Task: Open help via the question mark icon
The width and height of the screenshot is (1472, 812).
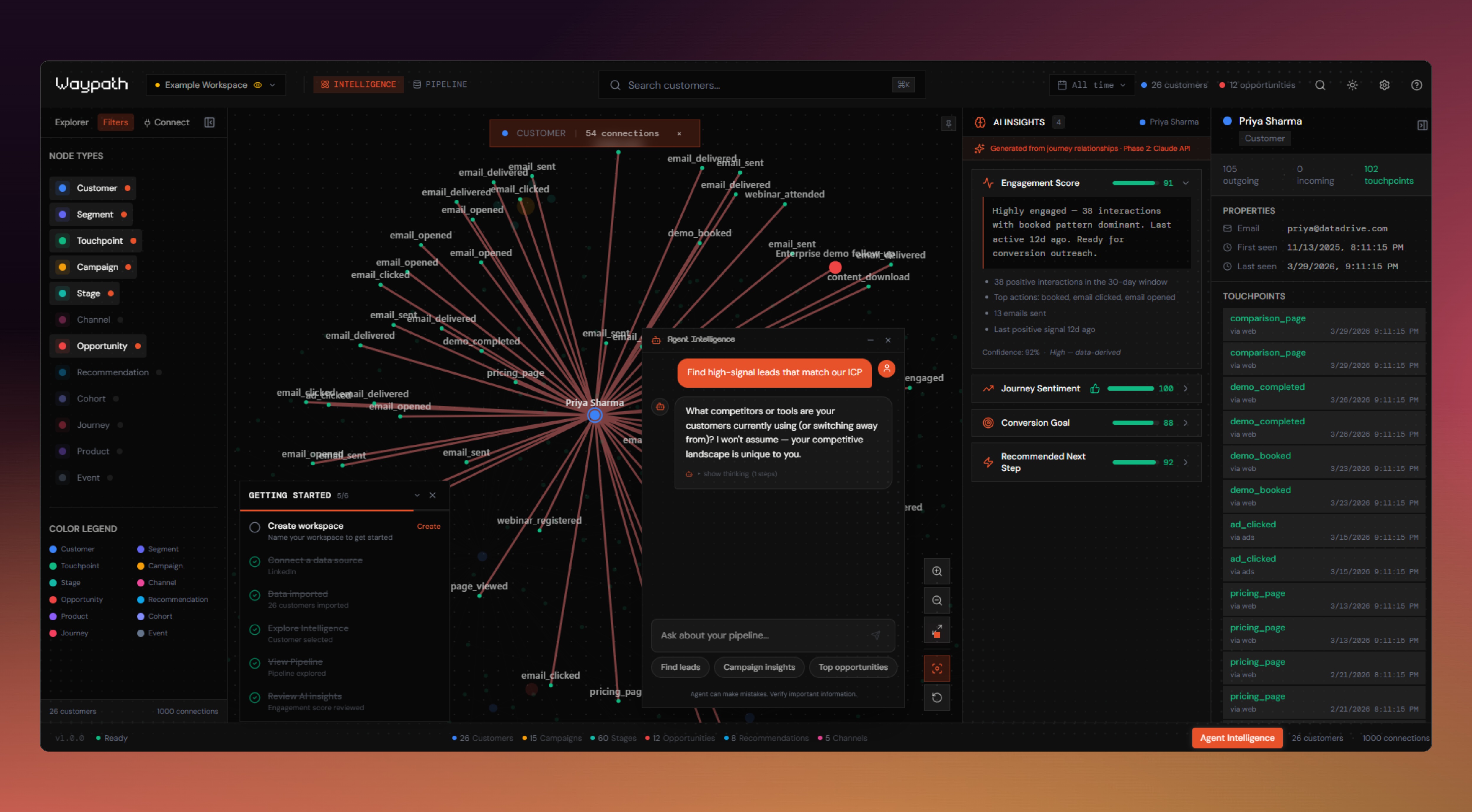Action: pos(1417,85)
